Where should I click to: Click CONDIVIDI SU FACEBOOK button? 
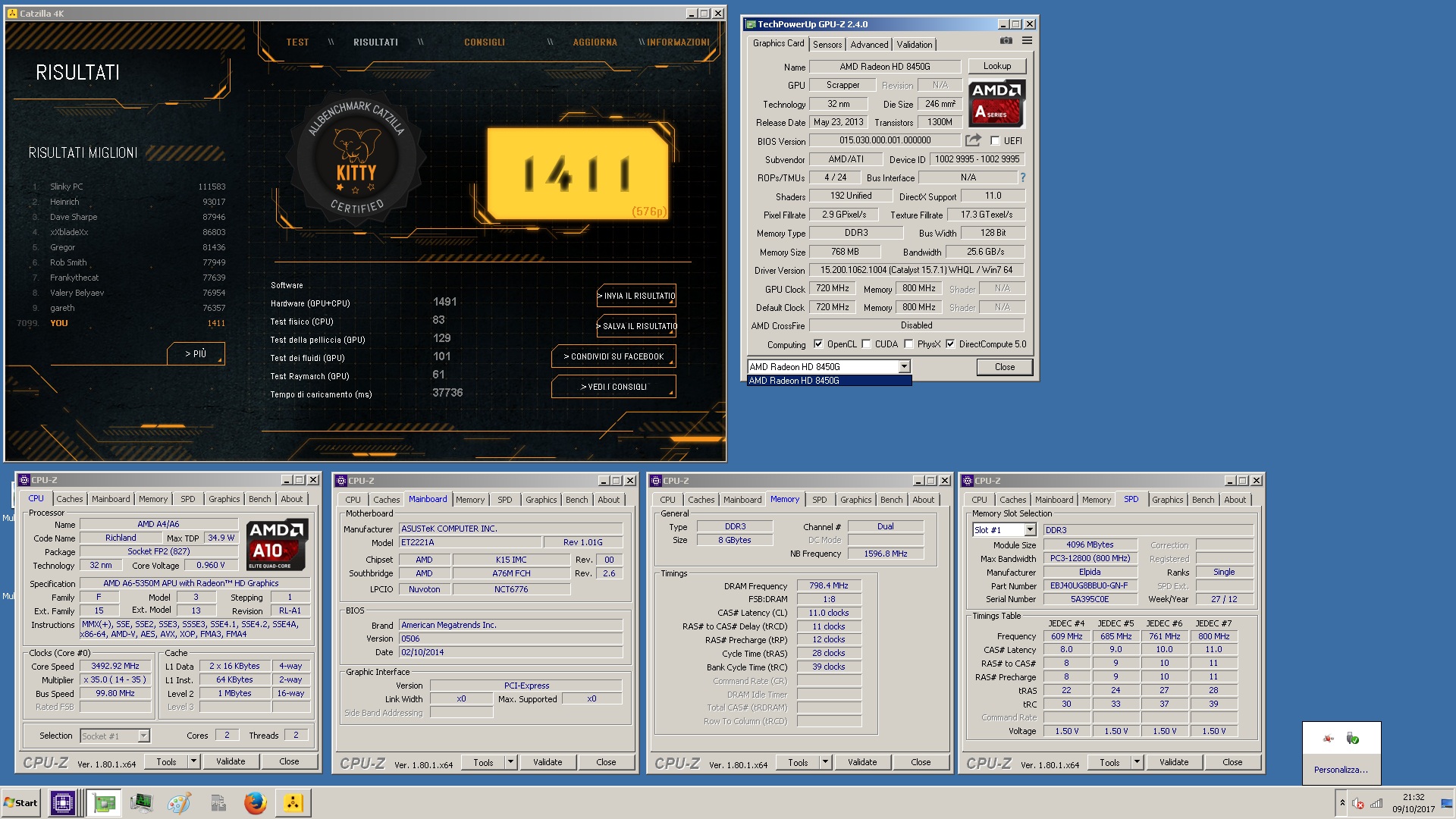[613, 356]
